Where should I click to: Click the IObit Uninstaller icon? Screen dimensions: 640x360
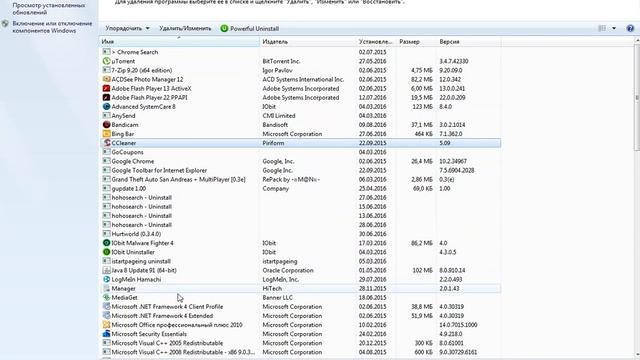(106, 252)
